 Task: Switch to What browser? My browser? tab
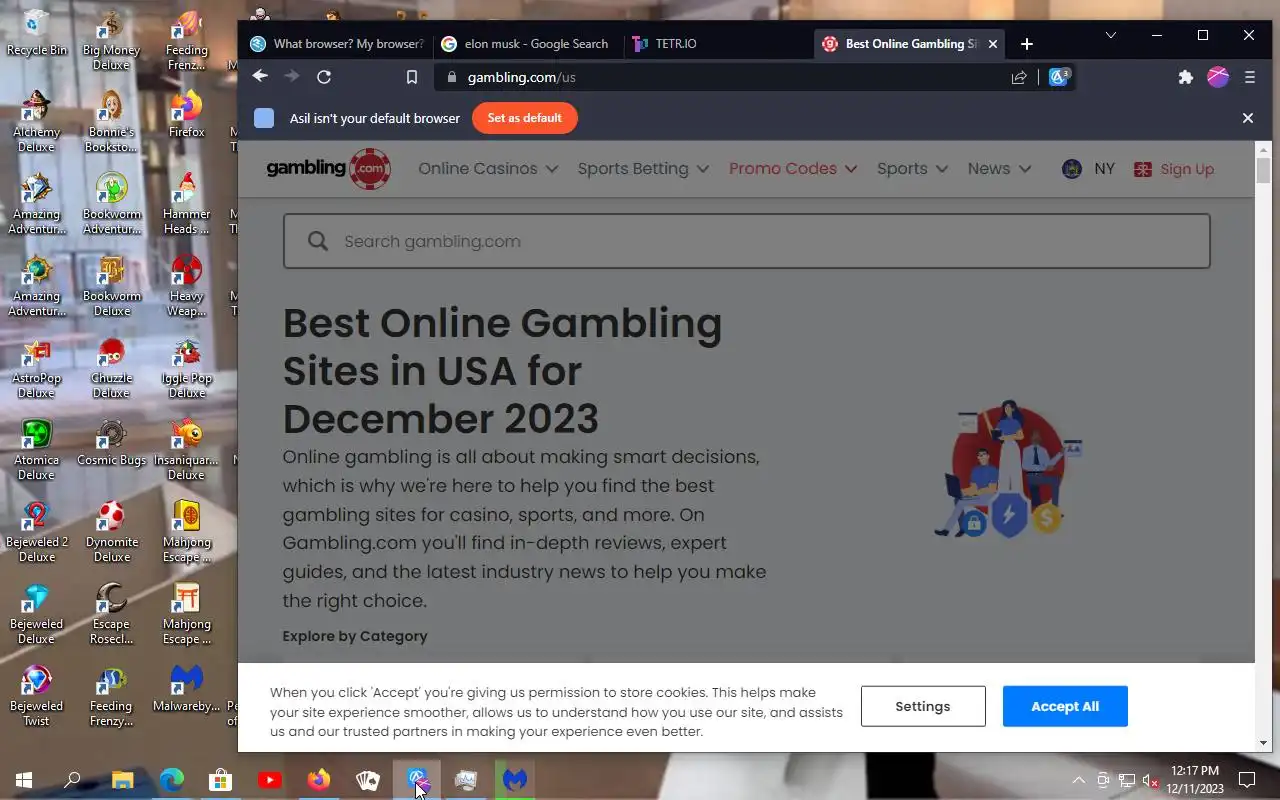coord(337,44)
